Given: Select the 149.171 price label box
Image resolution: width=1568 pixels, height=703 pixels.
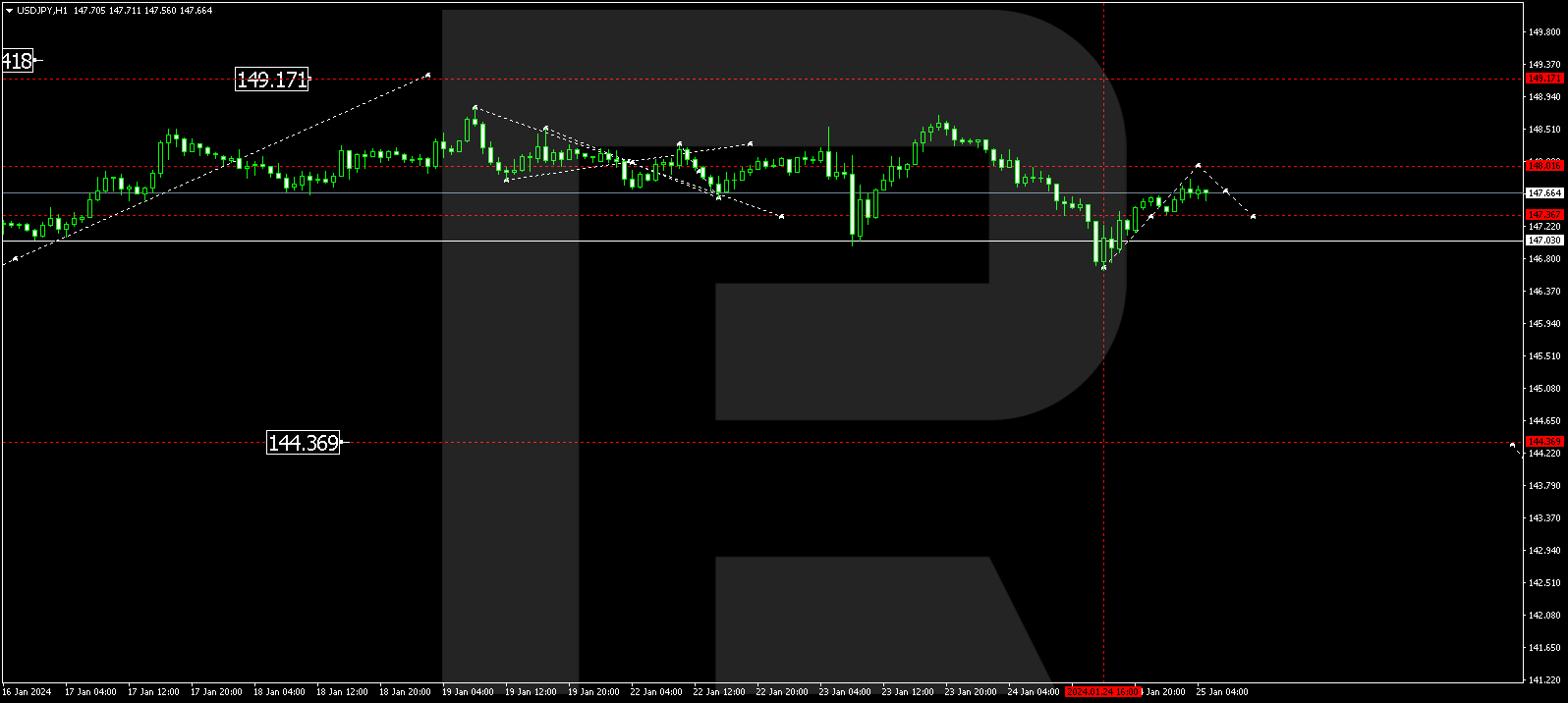Looking at the screenshot, I should [x=272, y=80].
